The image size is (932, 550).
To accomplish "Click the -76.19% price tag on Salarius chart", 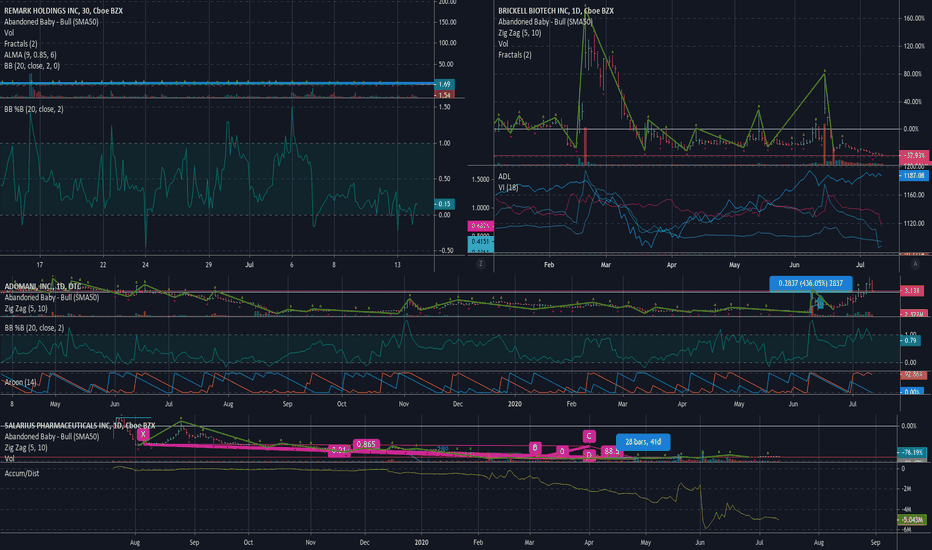I will pyautogui.click(x=912, y=452).
